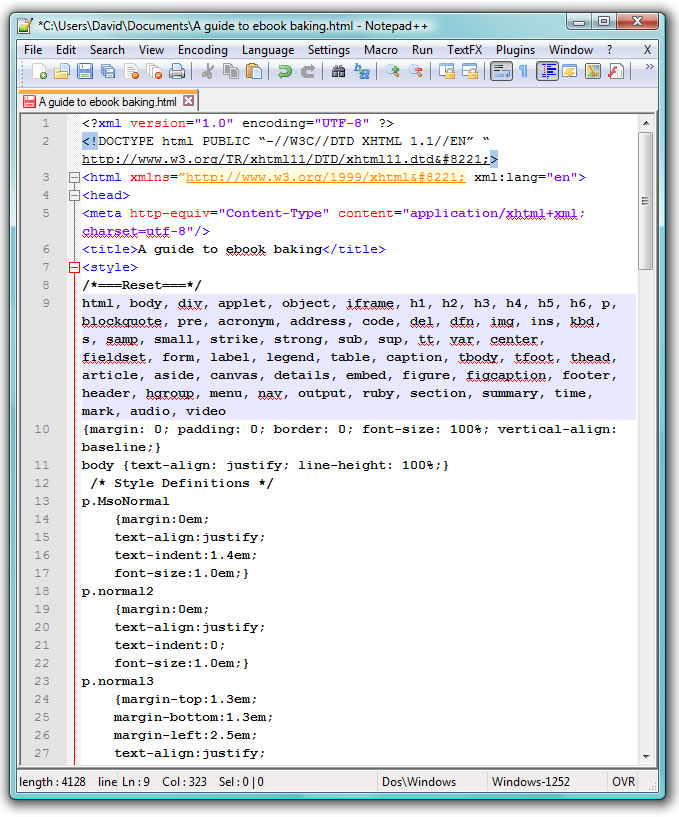This screenshot has width=679, height=817.
Task: Click the Zoom In toolbar icon
Action: 392,71
